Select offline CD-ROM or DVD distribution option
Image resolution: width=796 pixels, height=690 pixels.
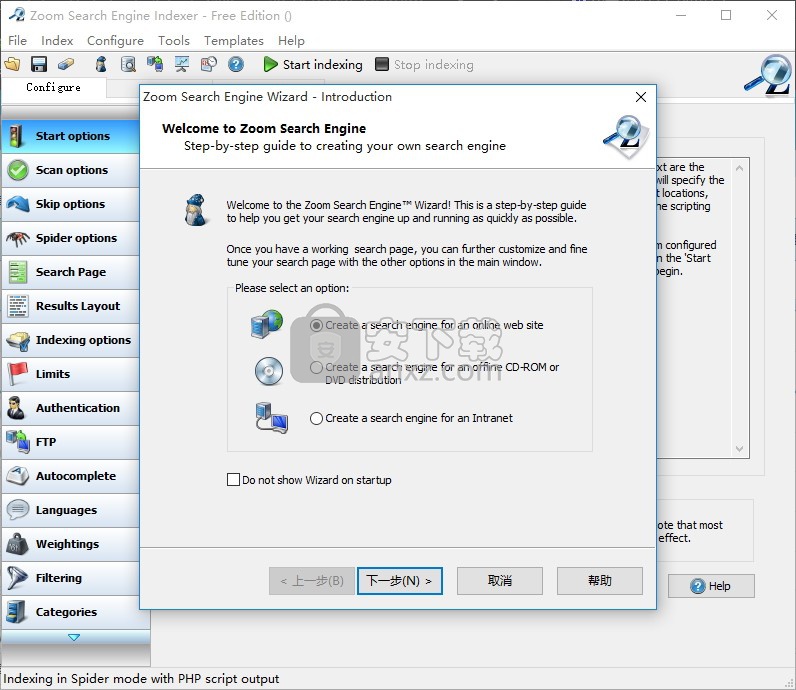(435, 373)
